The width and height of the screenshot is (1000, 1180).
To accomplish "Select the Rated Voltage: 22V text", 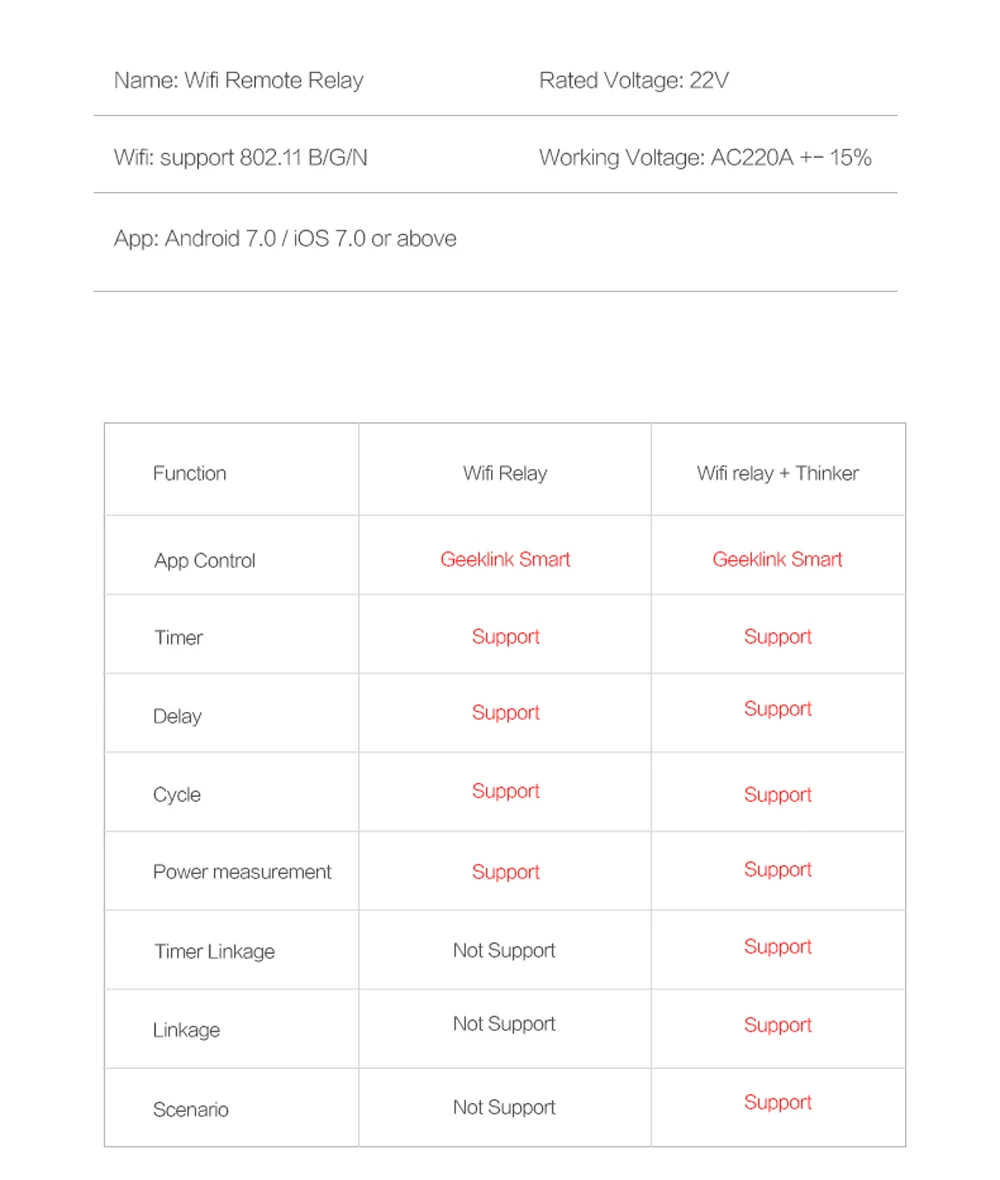I will tap(634, 81).
